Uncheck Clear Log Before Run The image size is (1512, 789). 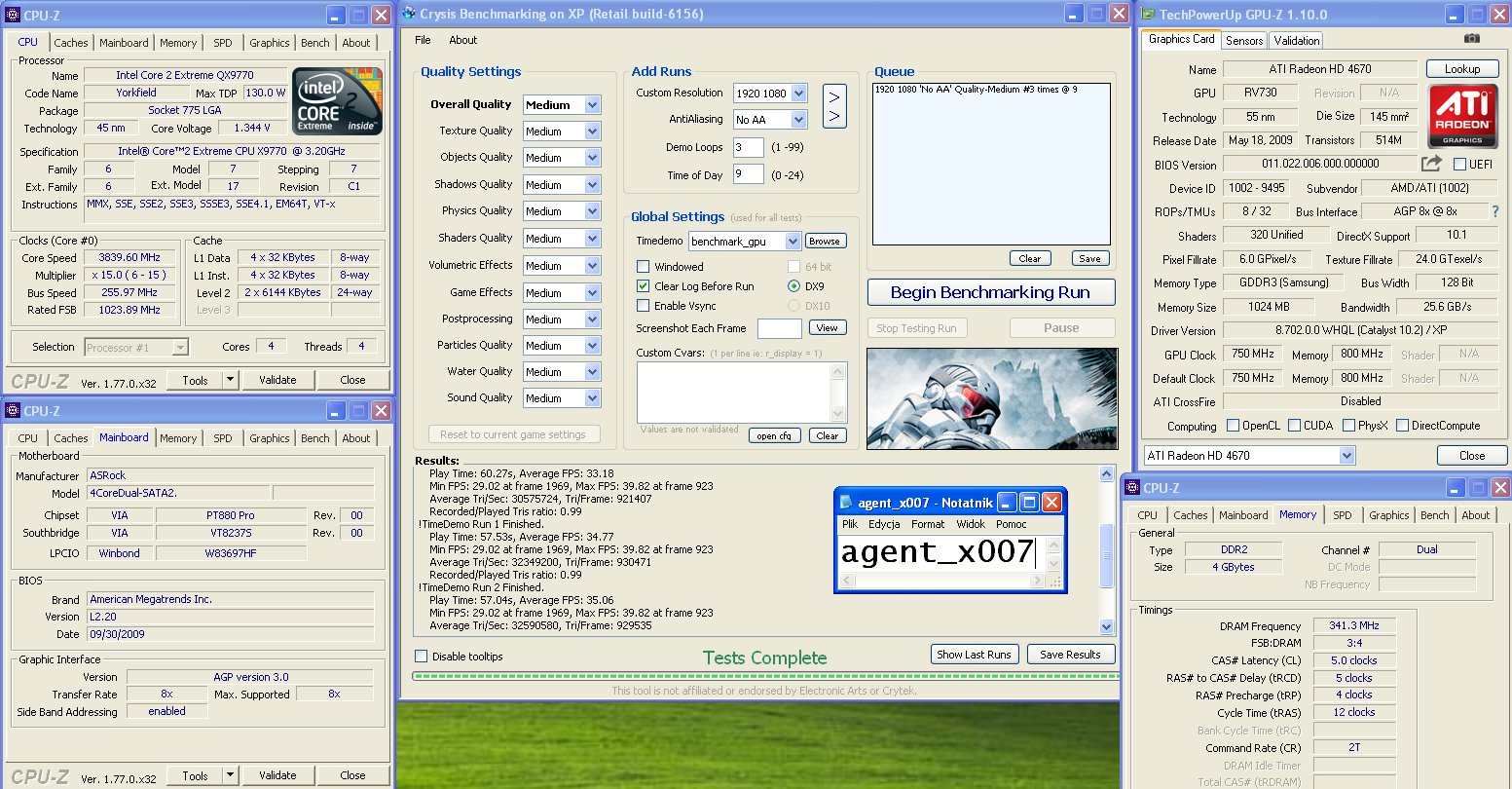pyautogui.click(x=643, y=286)
